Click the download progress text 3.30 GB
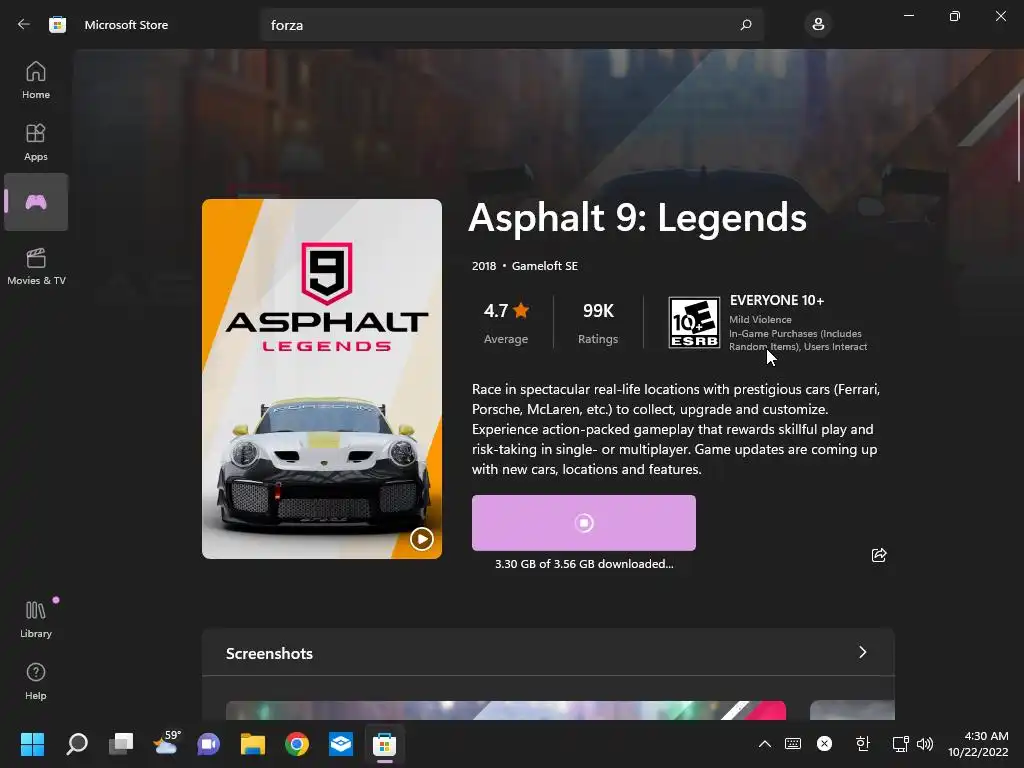Image resolution: width=1024 pixels, height=768 pixels. tap(584, 564)
